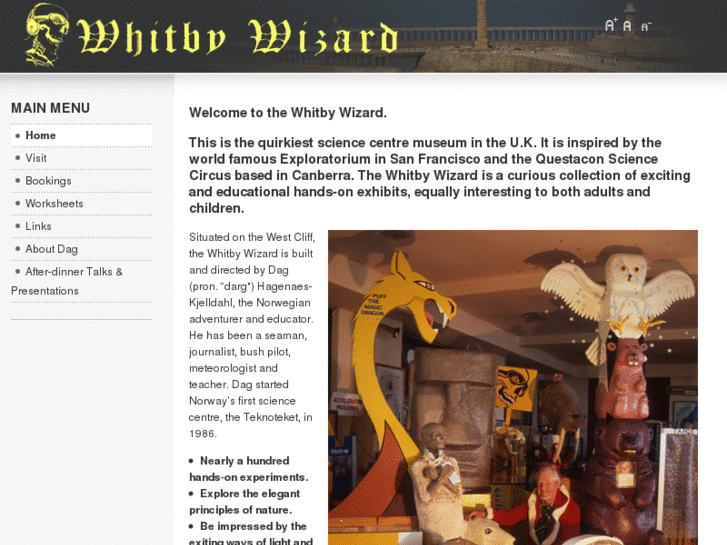Click the Whitby Wizard title banner

[x=237, y=37]
